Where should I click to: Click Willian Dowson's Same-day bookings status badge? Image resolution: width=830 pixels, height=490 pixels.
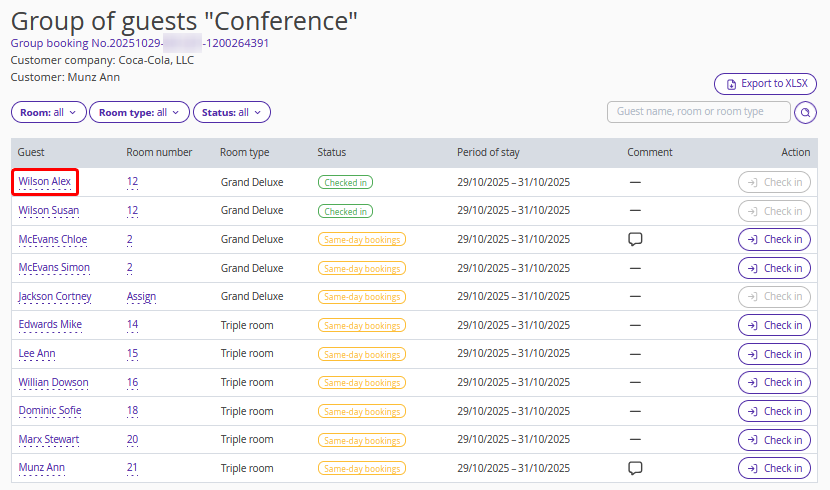(361, 383)
